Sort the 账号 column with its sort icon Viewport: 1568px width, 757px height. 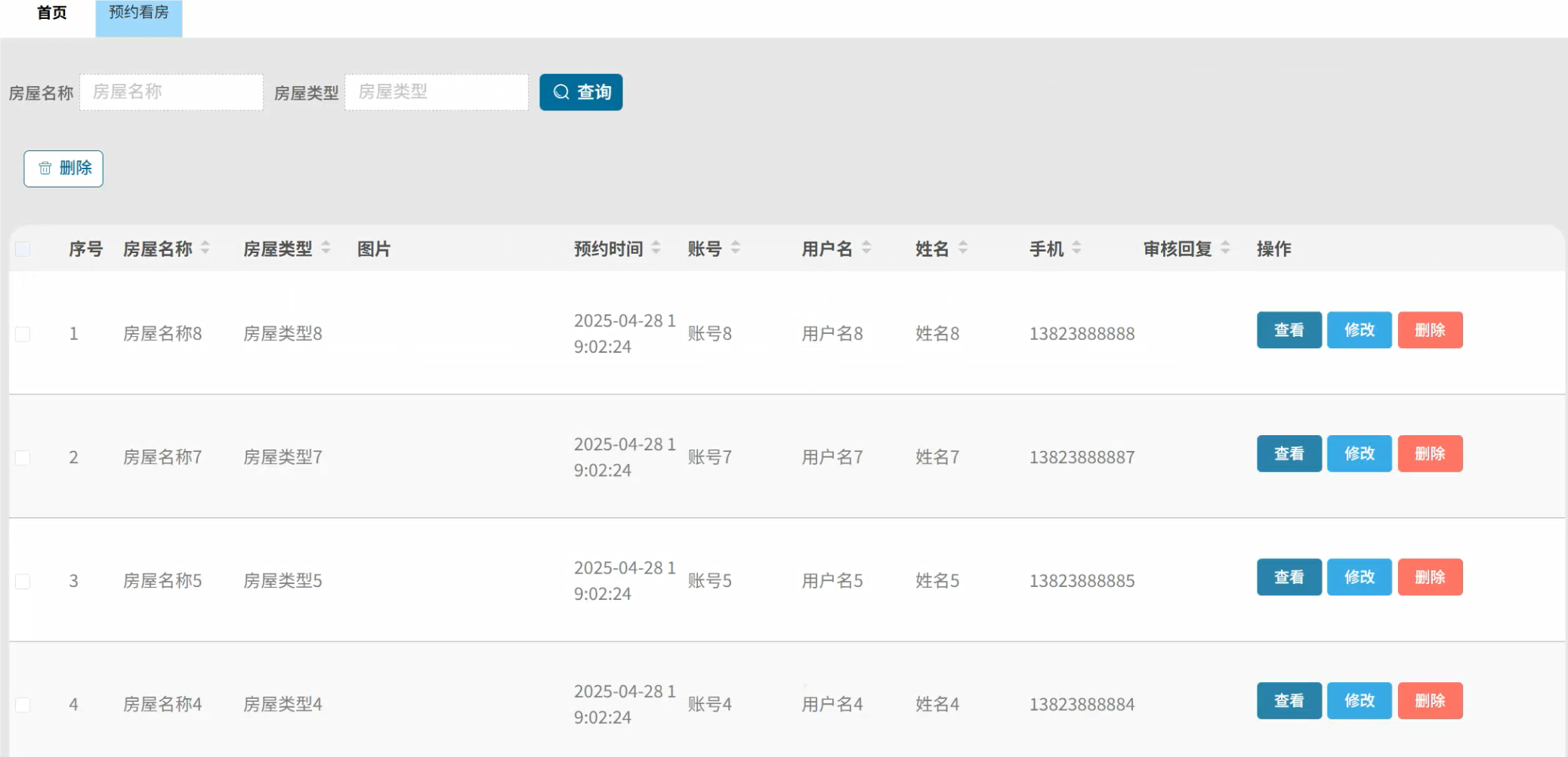[736, 247]
